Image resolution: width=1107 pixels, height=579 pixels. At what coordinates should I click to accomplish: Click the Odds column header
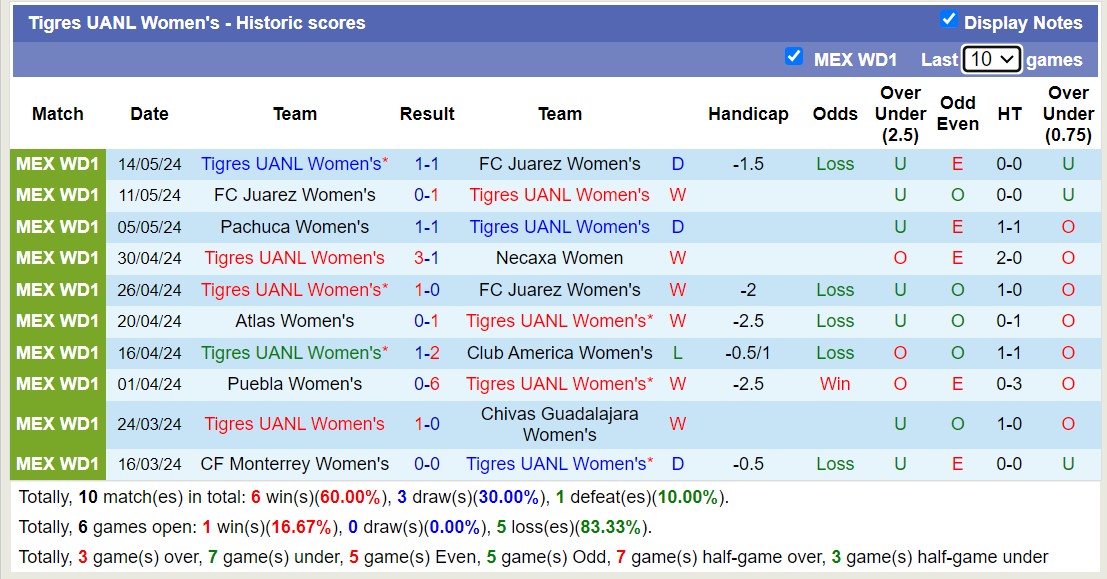[835, 114]
